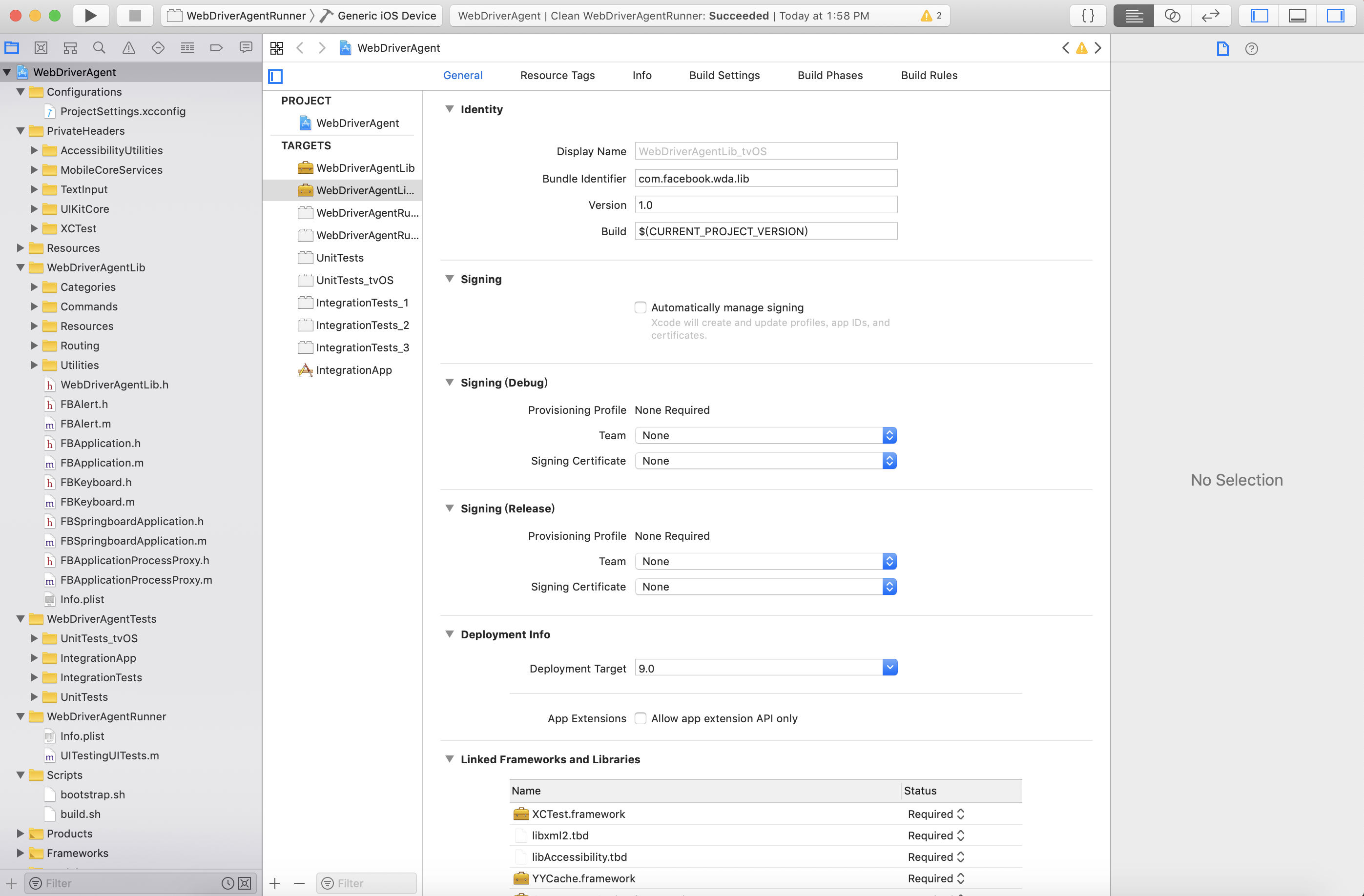Enable Automatically manage signing checkbox
1364x896 pixels.
pos(640,307)
